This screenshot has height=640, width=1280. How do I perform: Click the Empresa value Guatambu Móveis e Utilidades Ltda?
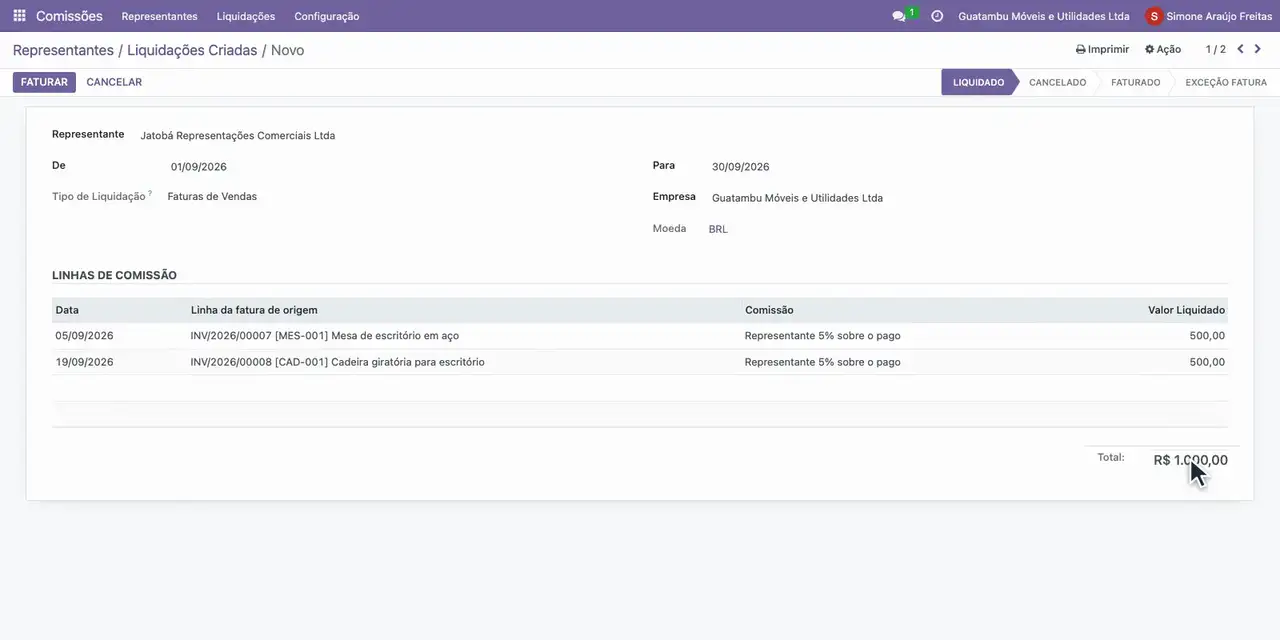(x=797, y=198)
